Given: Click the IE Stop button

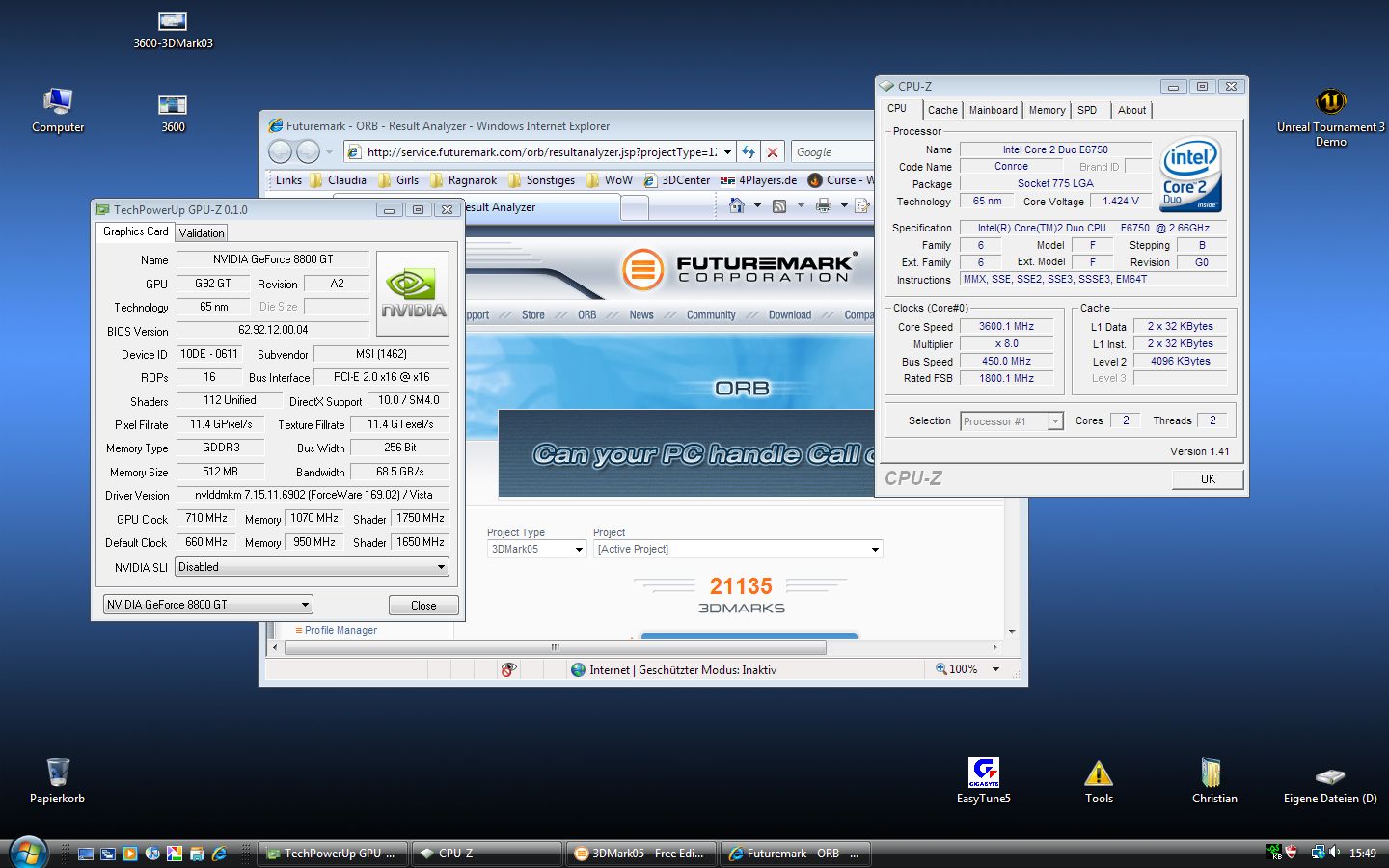Looking at the screenshot, I should [773, 151].
